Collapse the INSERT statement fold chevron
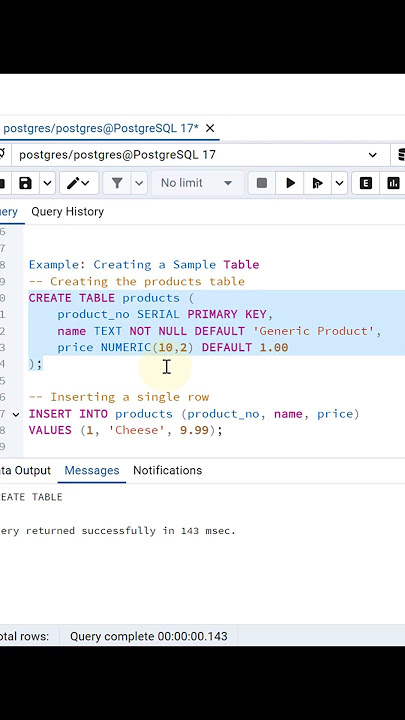 [16, 414]
